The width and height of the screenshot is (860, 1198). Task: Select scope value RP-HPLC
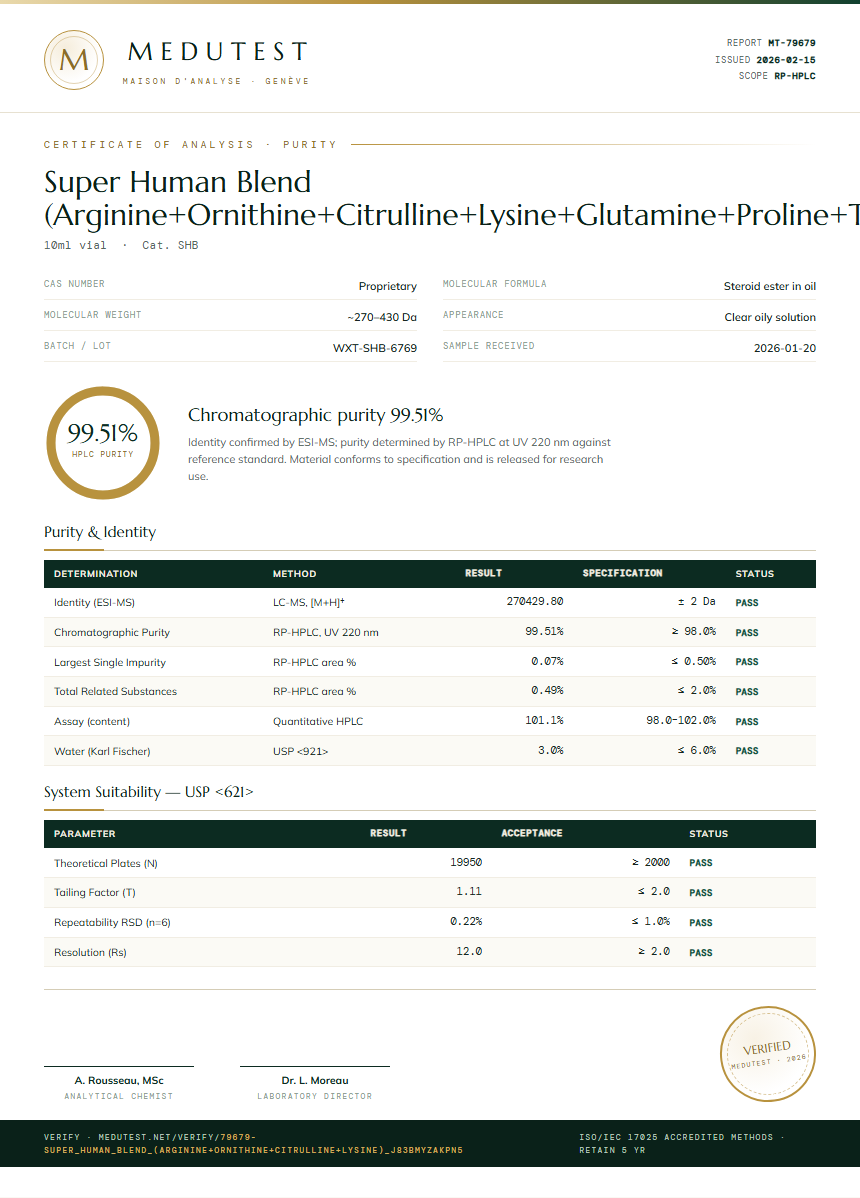click(x=794, y=76)
